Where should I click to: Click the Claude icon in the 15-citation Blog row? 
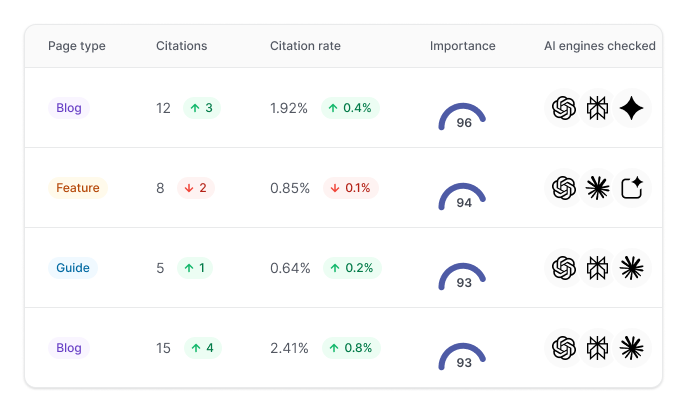(631, 348)
